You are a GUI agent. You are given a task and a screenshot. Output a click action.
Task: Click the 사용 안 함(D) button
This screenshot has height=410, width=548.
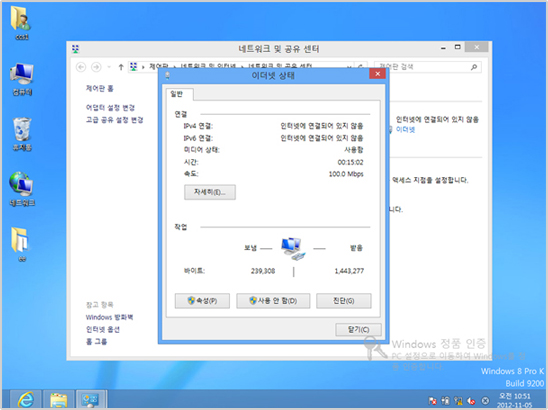273,301
